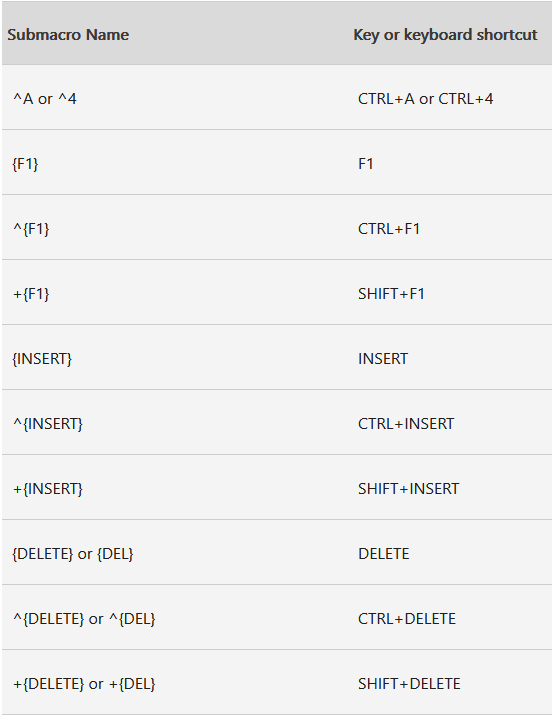Select the {DELETE} or {DEL} cell

pos(72,554)
